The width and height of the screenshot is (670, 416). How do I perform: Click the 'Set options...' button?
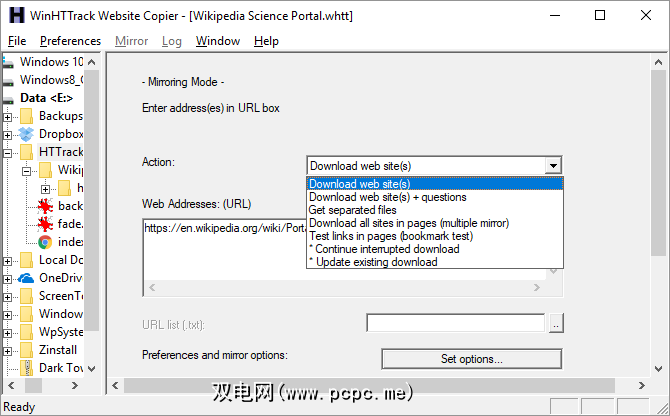(x=471, y=358)
